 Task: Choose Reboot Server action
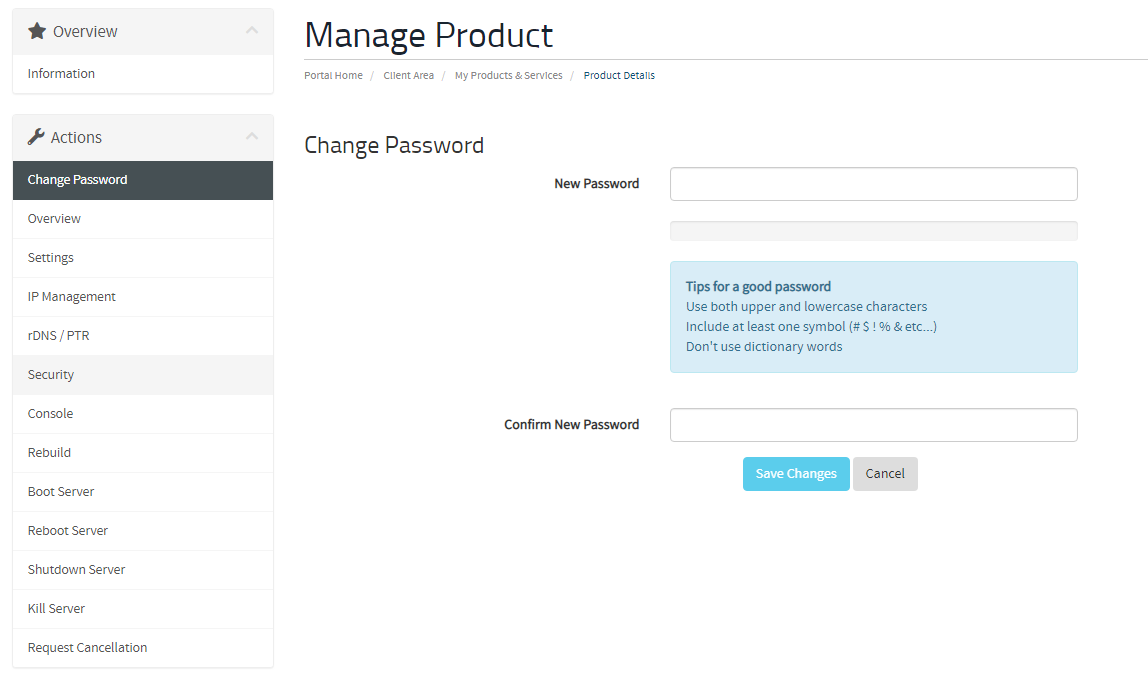[x=143, y=531]
